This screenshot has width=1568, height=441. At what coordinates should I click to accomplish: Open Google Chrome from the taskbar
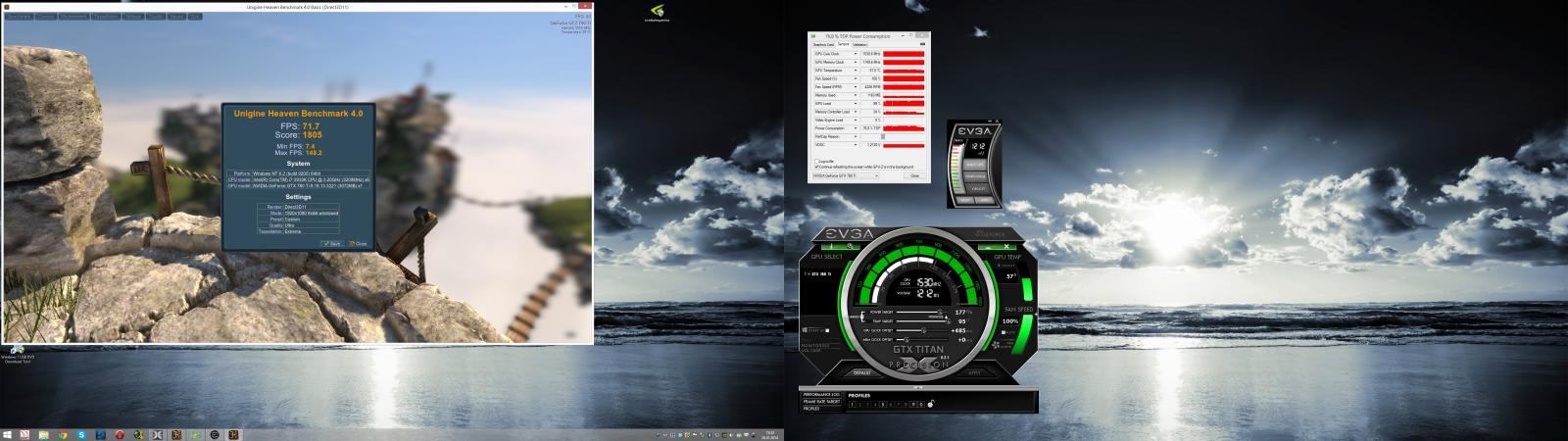pyautogui.click(x=63, y=434)
